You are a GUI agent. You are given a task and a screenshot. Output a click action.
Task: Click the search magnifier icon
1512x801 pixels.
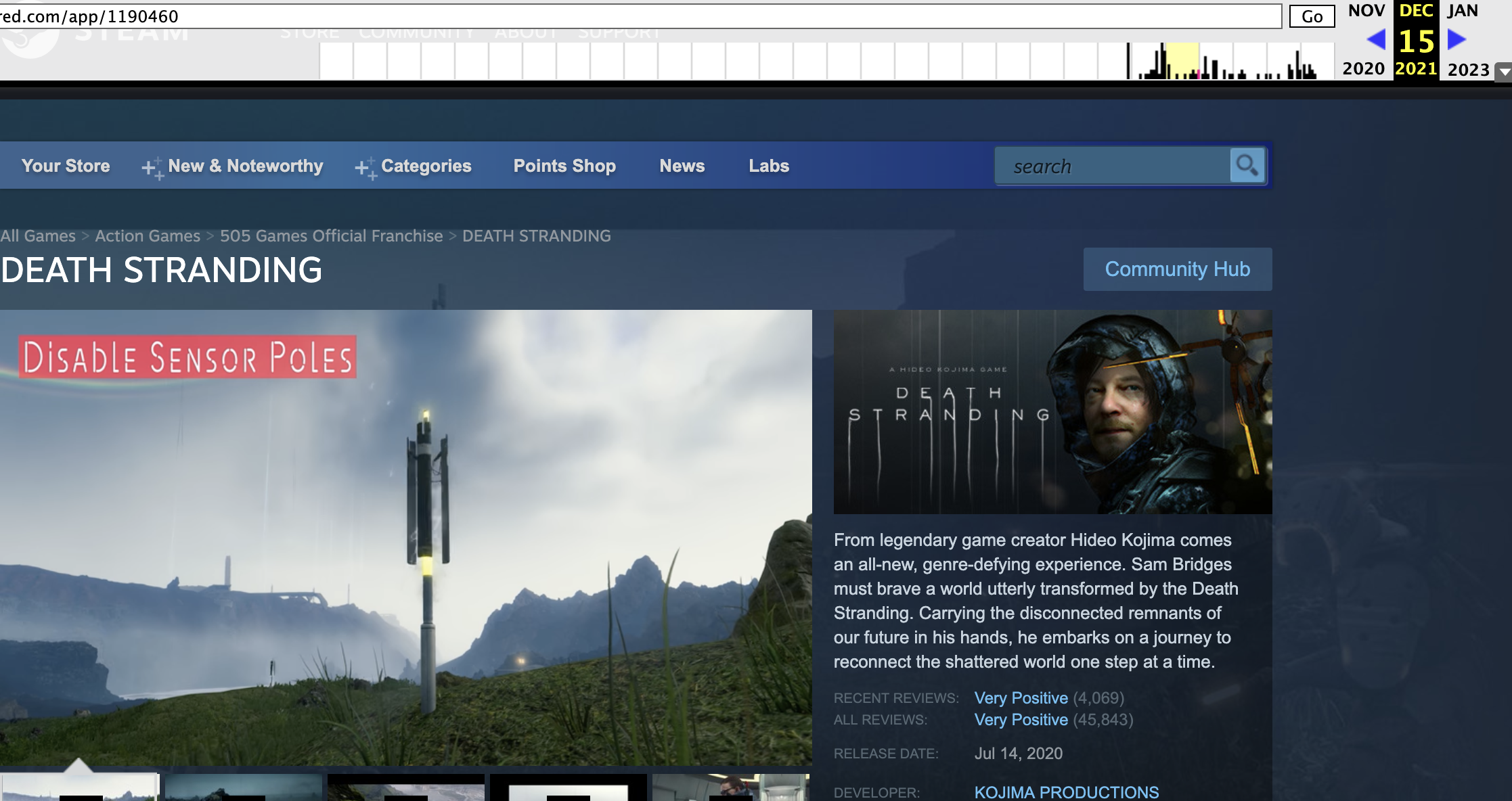click(1247, 165)
